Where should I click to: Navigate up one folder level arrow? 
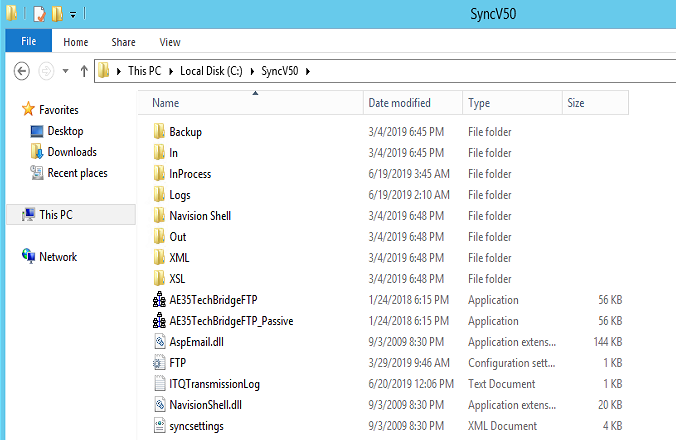(83, 71)
